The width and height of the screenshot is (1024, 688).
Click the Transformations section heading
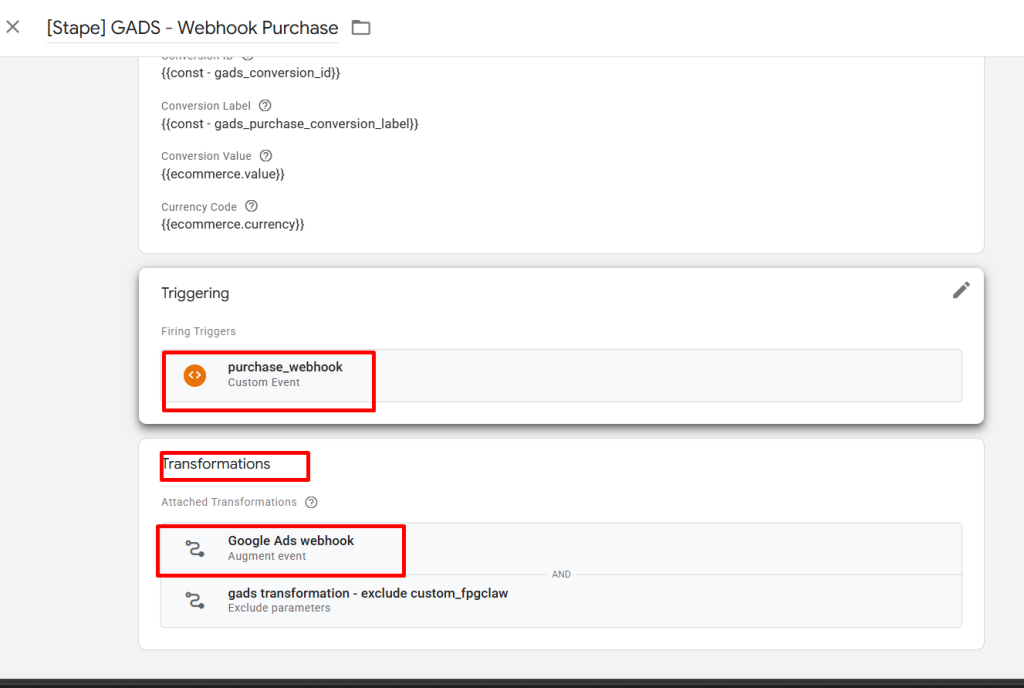pyautogui.click(x=216, y=464)
